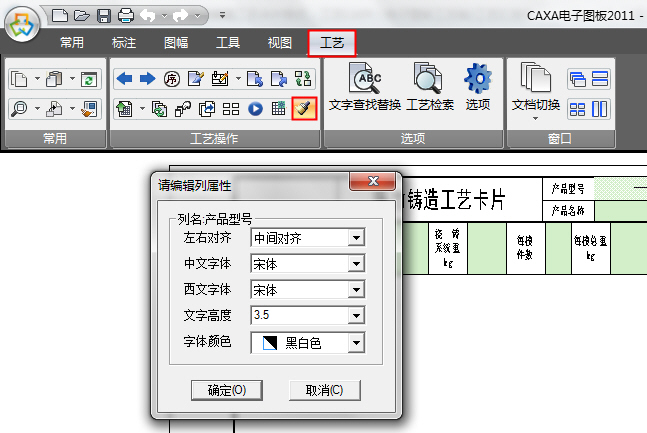Expand the redo history arrow
Image resolution: width=647 pixels, height=433 pixels.
[x=197, y=16]
